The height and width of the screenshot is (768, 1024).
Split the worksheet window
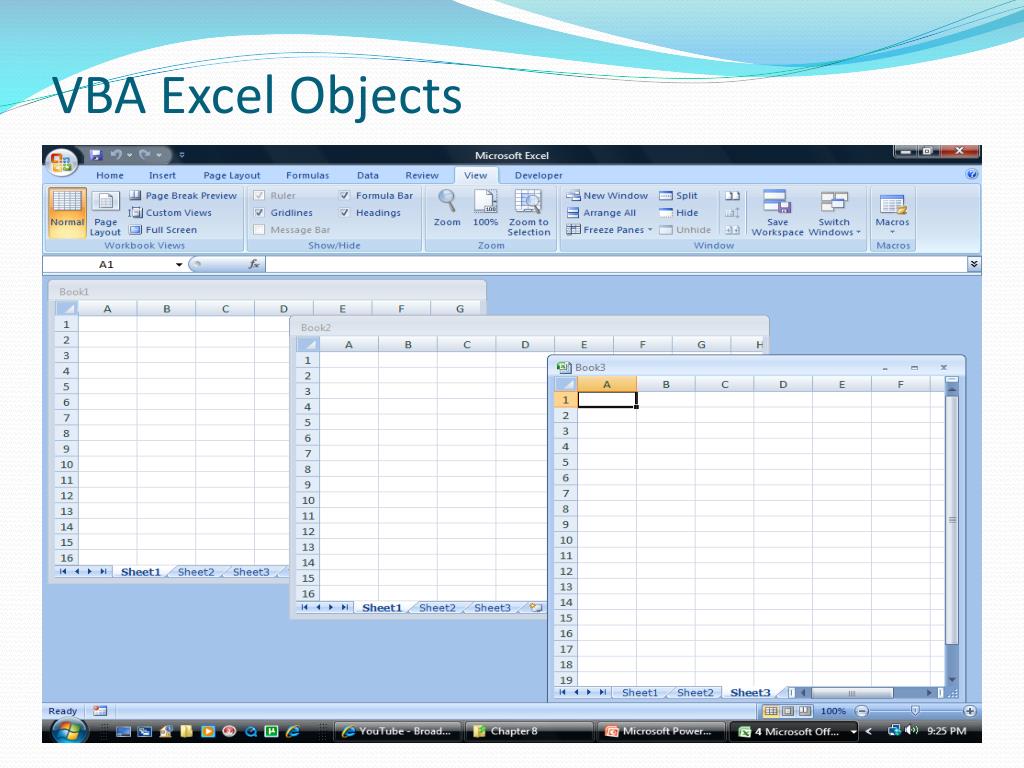[x=679, y=195]
